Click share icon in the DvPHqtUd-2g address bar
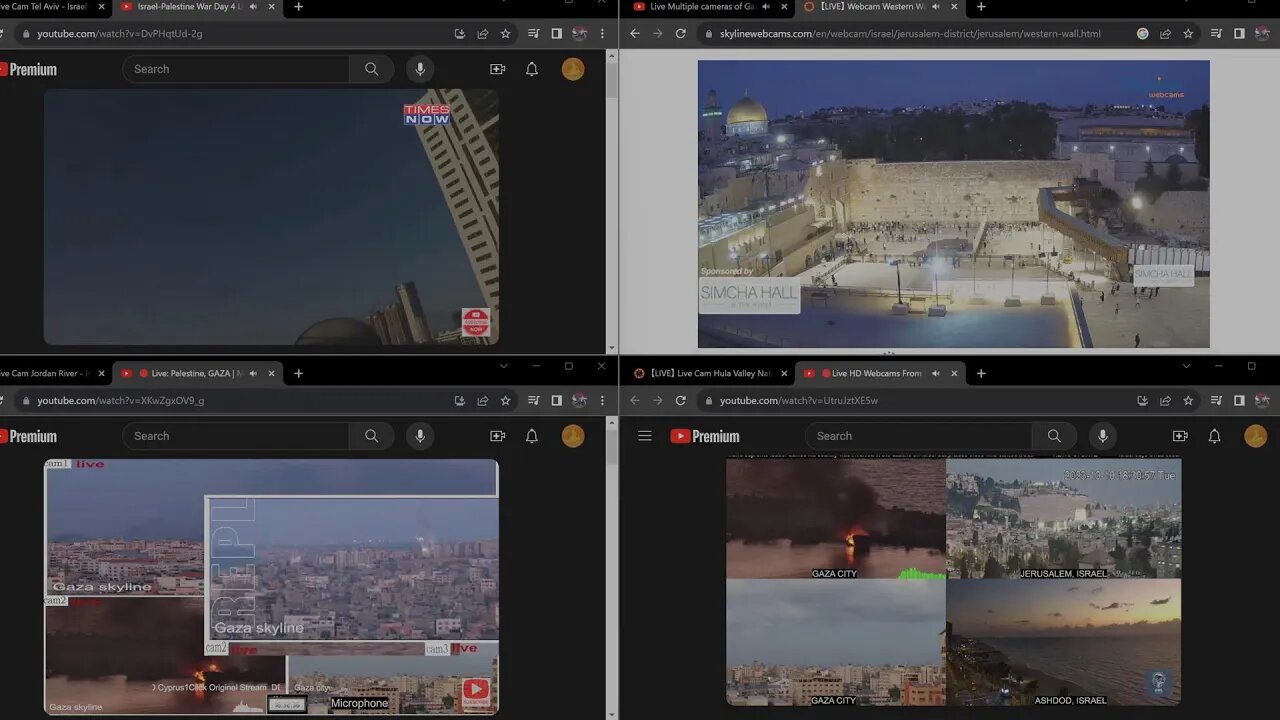 [x=483, y=33]
